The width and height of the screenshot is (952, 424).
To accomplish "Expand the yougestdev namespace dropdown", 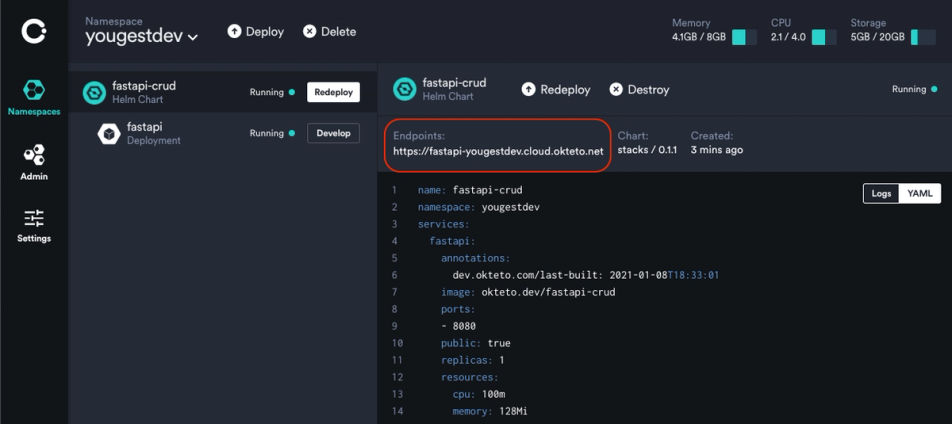I will (141, 36).
